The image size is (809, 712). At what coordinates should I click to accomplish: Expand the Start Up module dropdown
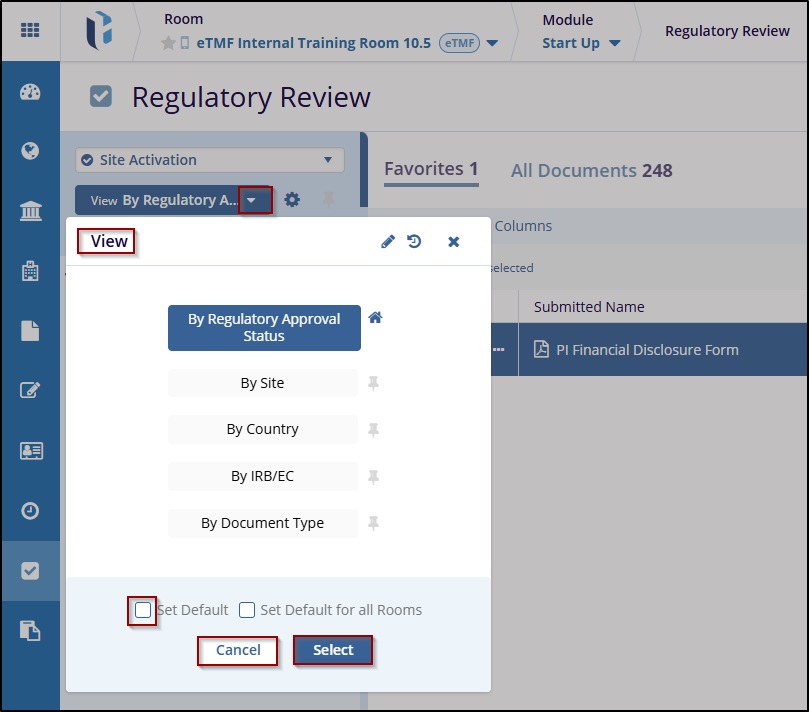[x=613, y=44]
